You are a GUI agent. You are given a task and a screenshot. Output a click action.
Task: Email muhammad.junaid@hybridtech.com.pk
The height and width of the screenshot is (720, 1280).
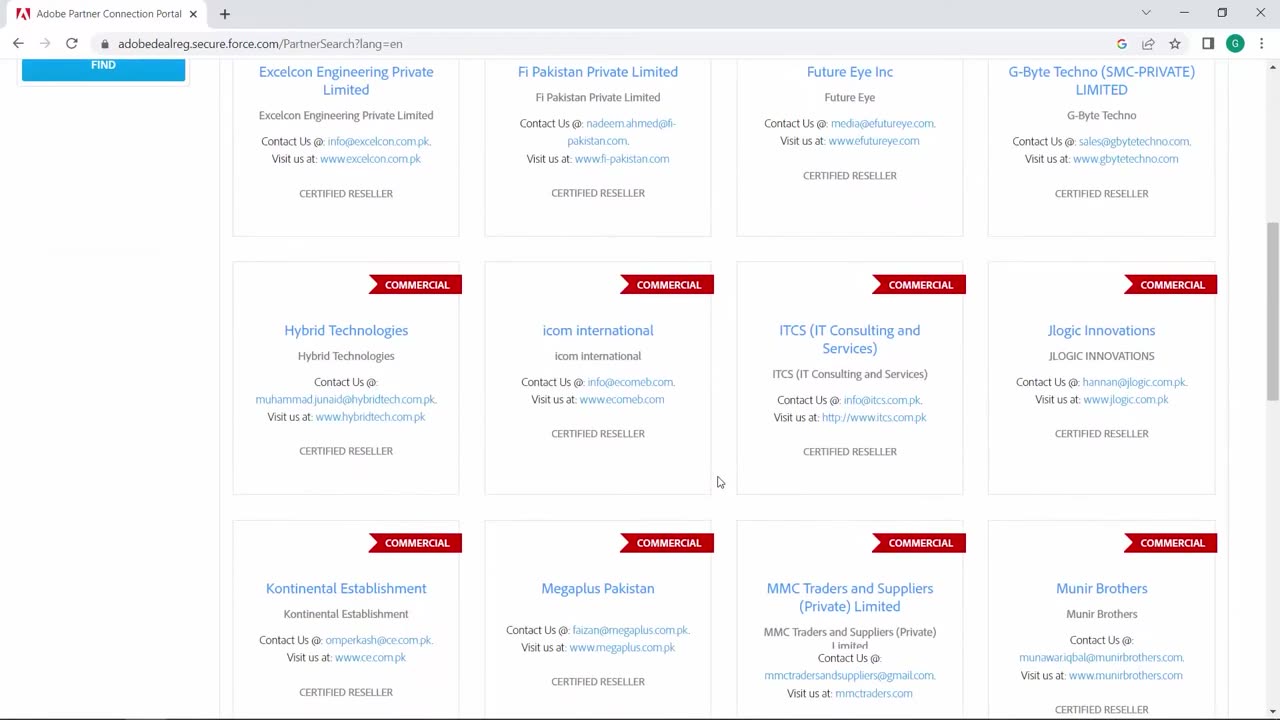[x=345, y=400]
